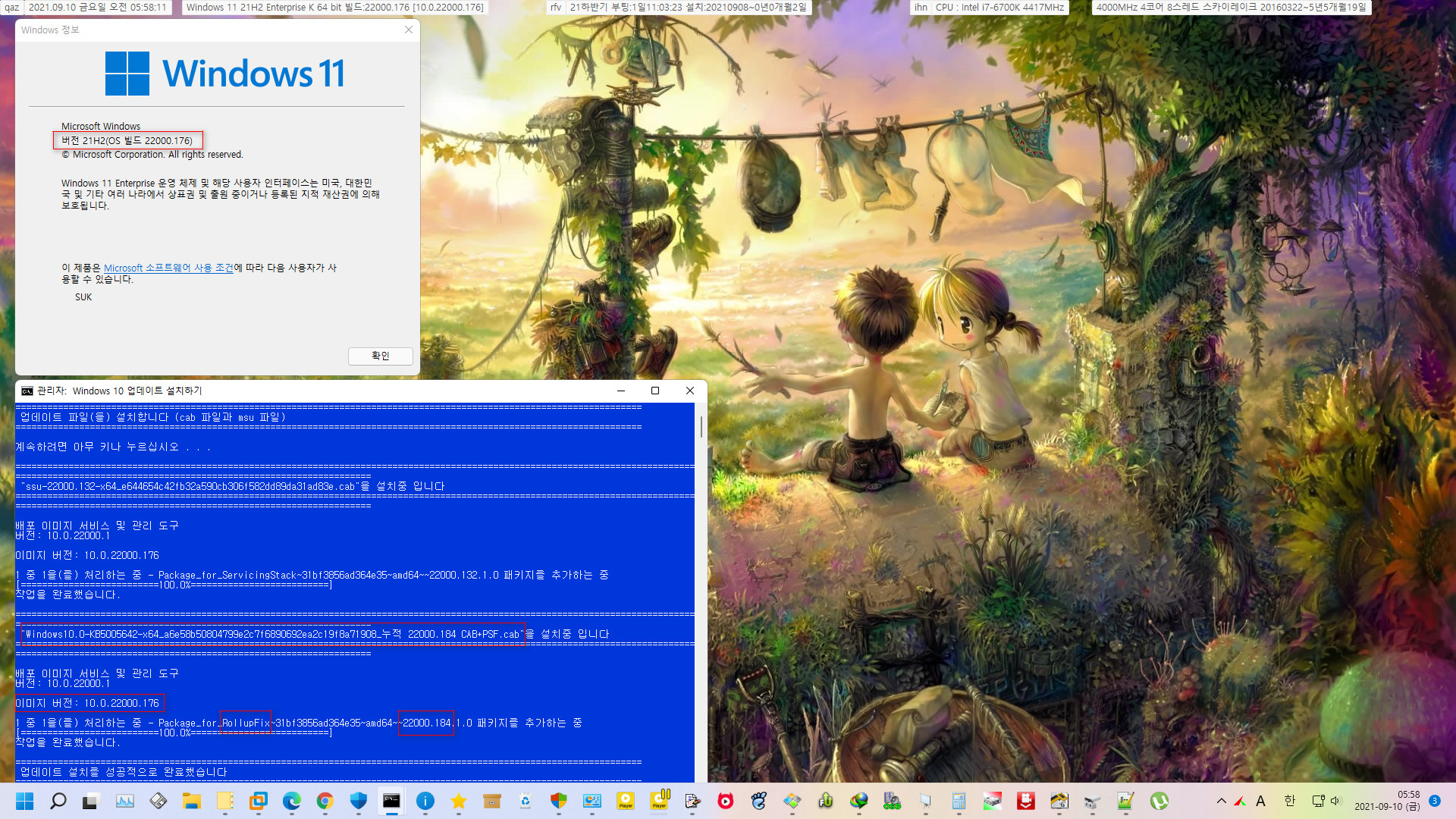Click 확인 button in Windows 정보 dialog

[381, 356]
